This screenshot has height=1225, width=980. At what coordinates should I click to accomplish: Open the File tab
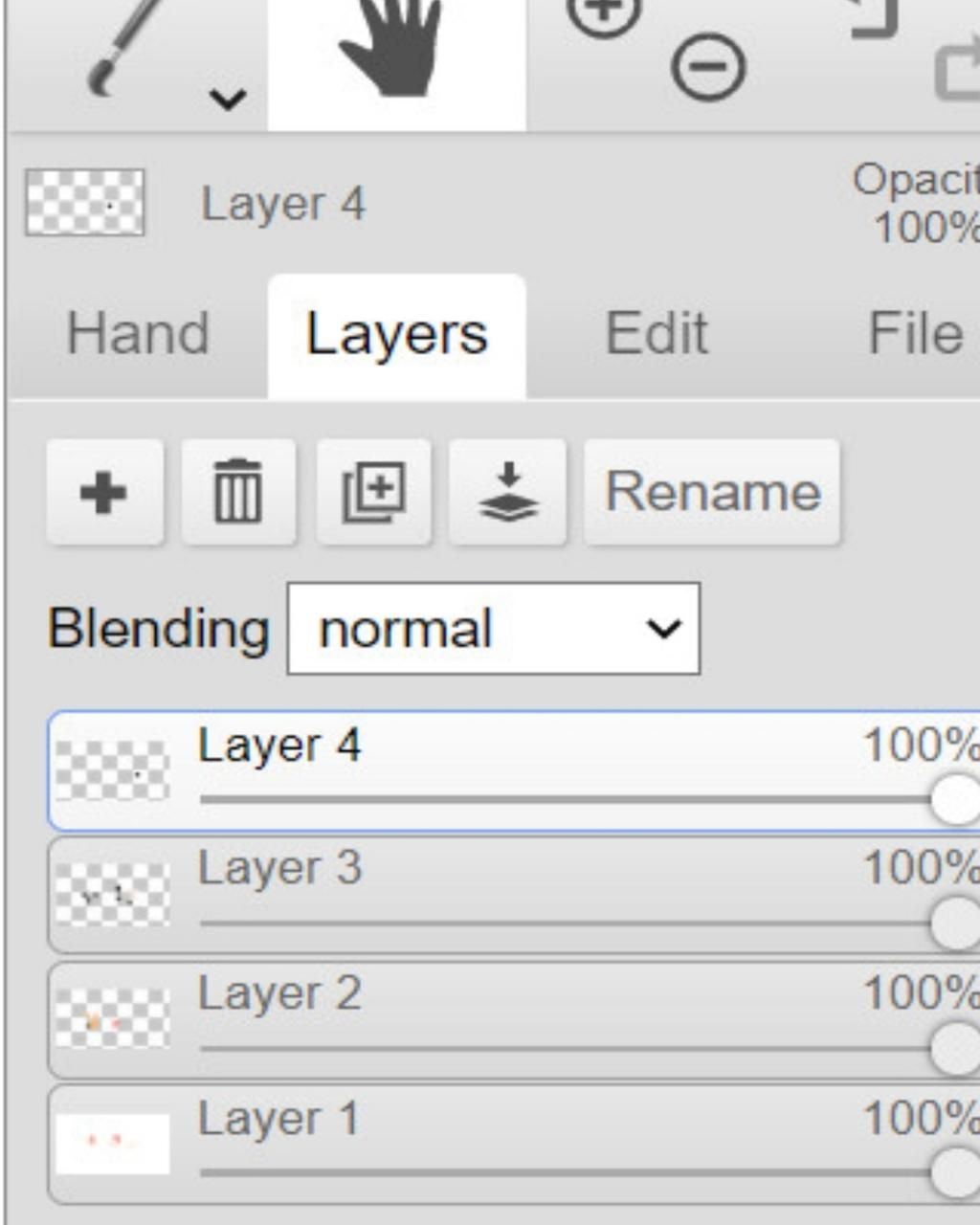[x=915, y=334]
